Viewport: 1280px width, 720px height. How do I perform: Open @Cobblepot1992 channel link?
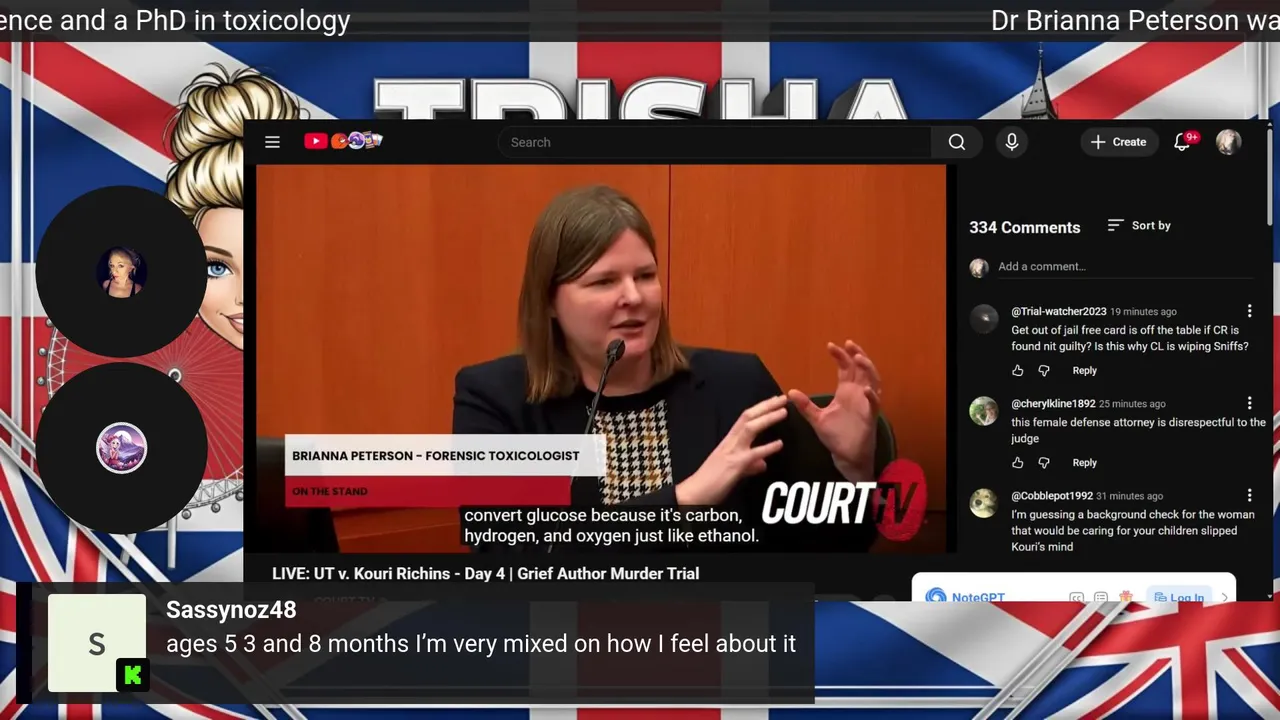pyautogui.click(x=1052, y=496)
